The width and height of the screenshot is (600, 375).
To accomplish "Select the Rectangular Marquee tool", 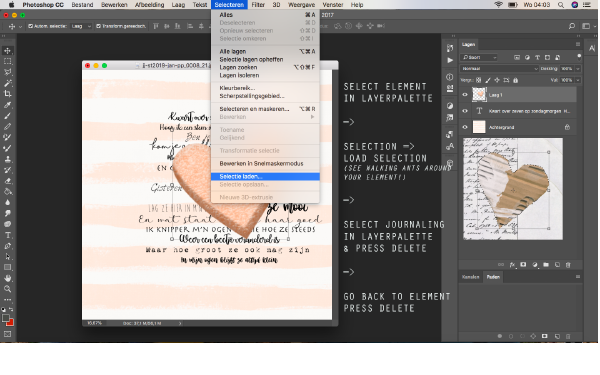I will point(7,61).
